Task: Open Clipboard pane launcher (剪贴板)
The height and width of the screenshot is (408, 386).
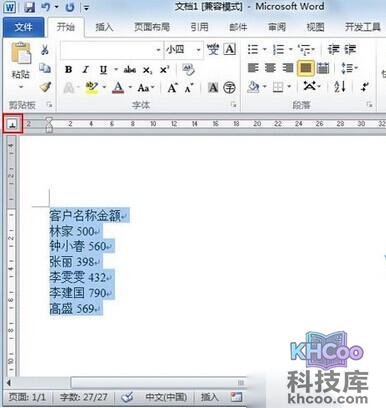Action: pyautogui.click(x=49, y=105)
